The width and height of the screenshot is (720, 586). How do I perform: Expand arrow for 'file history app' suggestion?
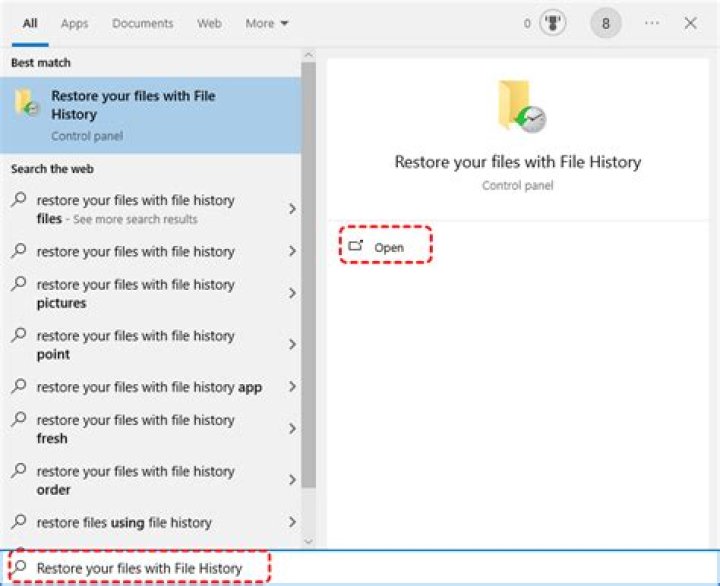pyautogui.click(x=292, y=387)
